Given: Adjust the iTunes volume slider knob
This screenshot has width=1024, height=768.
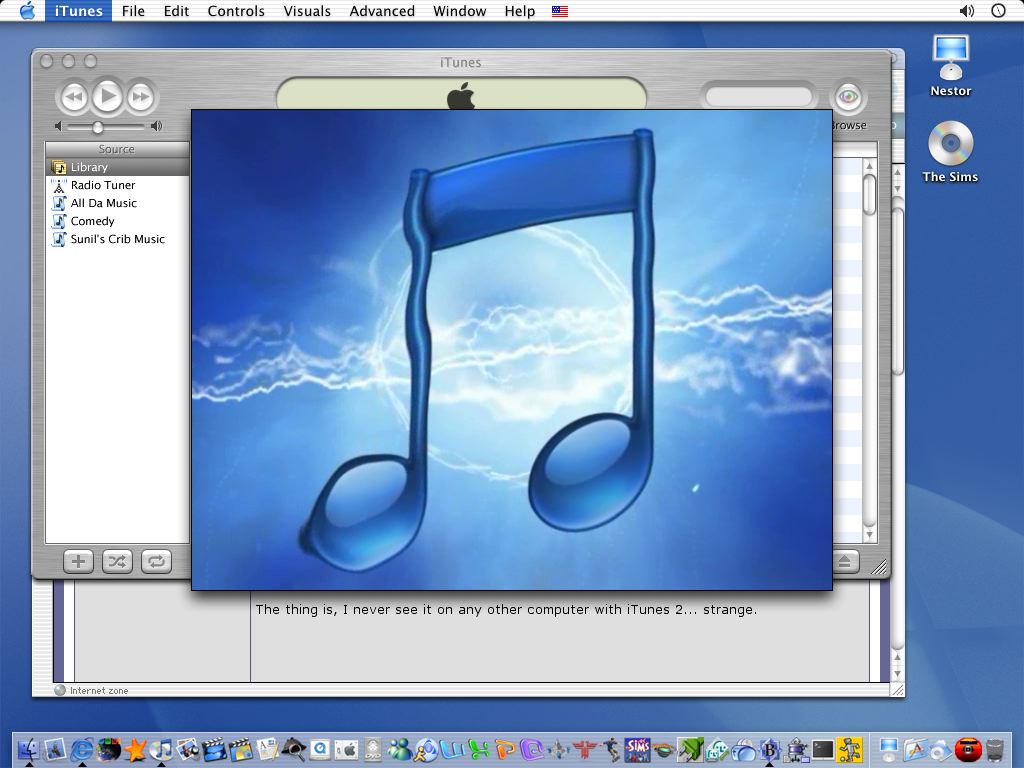Looking at the screenshot, I should point(97,127).
